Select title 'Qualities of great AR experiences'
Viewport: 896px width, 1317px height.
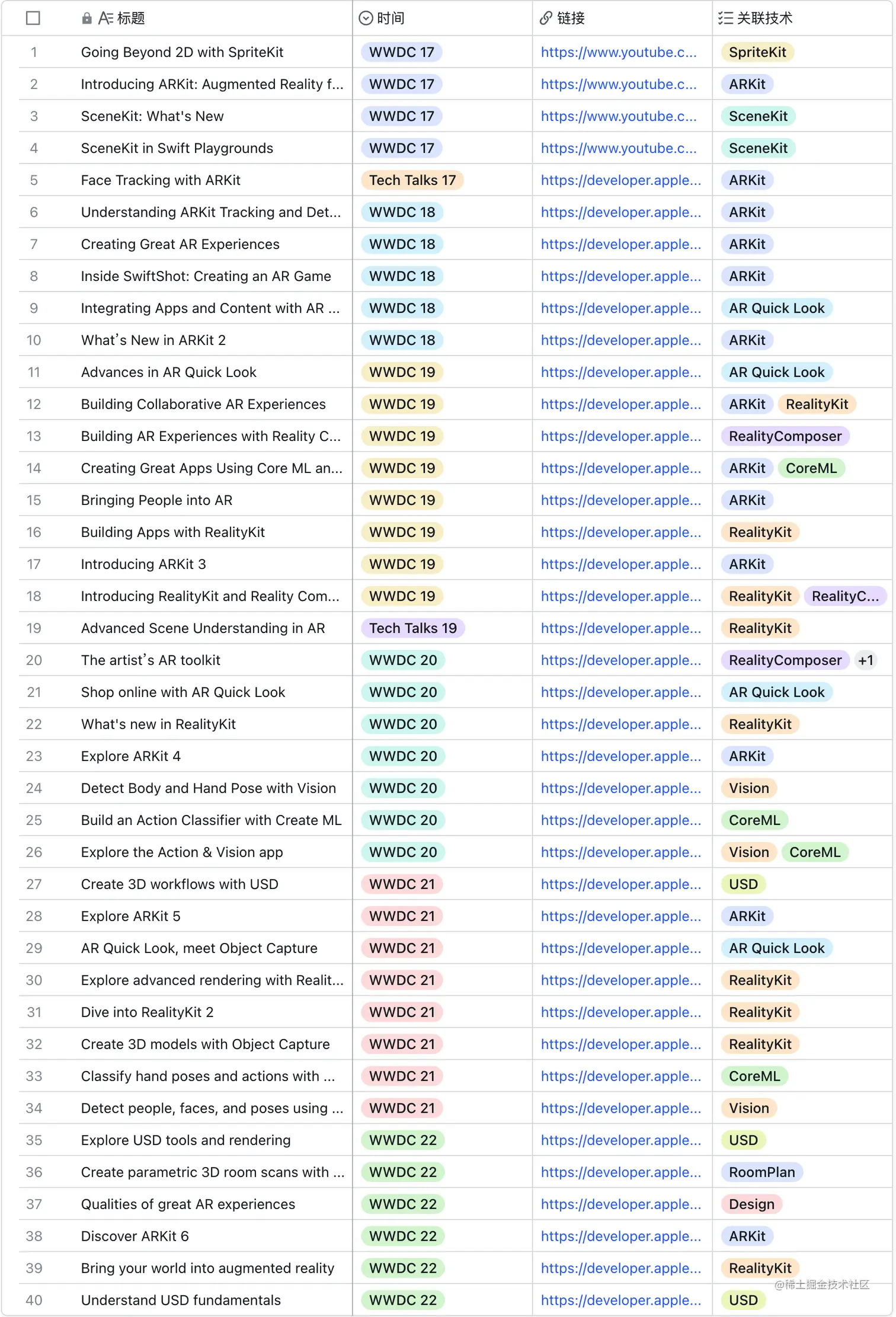coord(188,1204)
